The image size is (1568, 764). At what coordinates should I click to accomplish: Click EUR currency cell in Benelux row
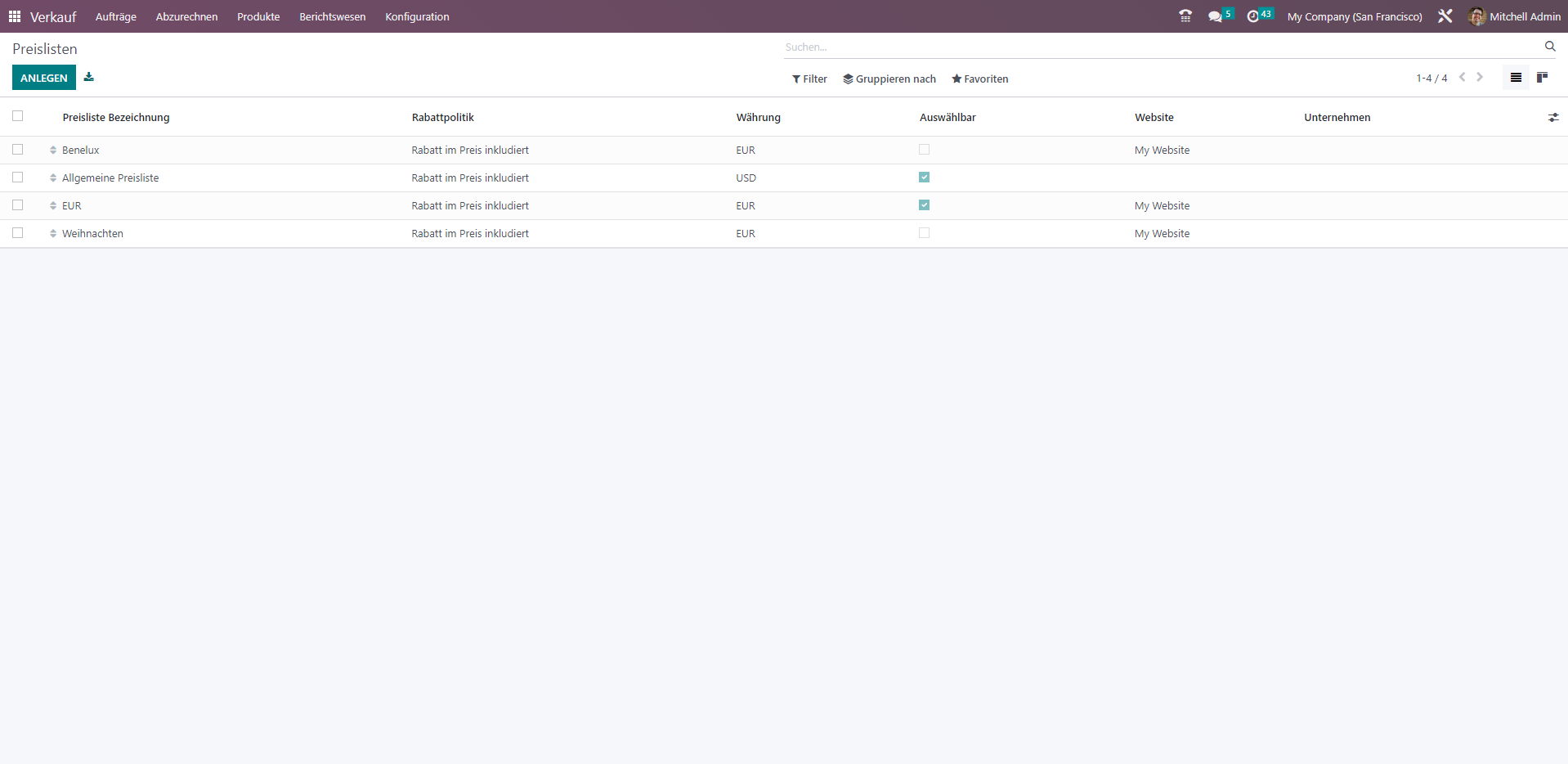tap(746, 151)
